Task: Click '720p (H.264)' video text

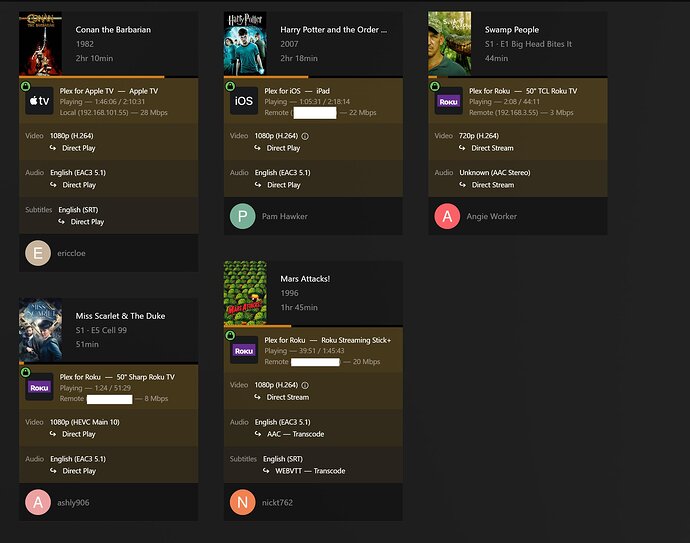Action: point(479,136)
